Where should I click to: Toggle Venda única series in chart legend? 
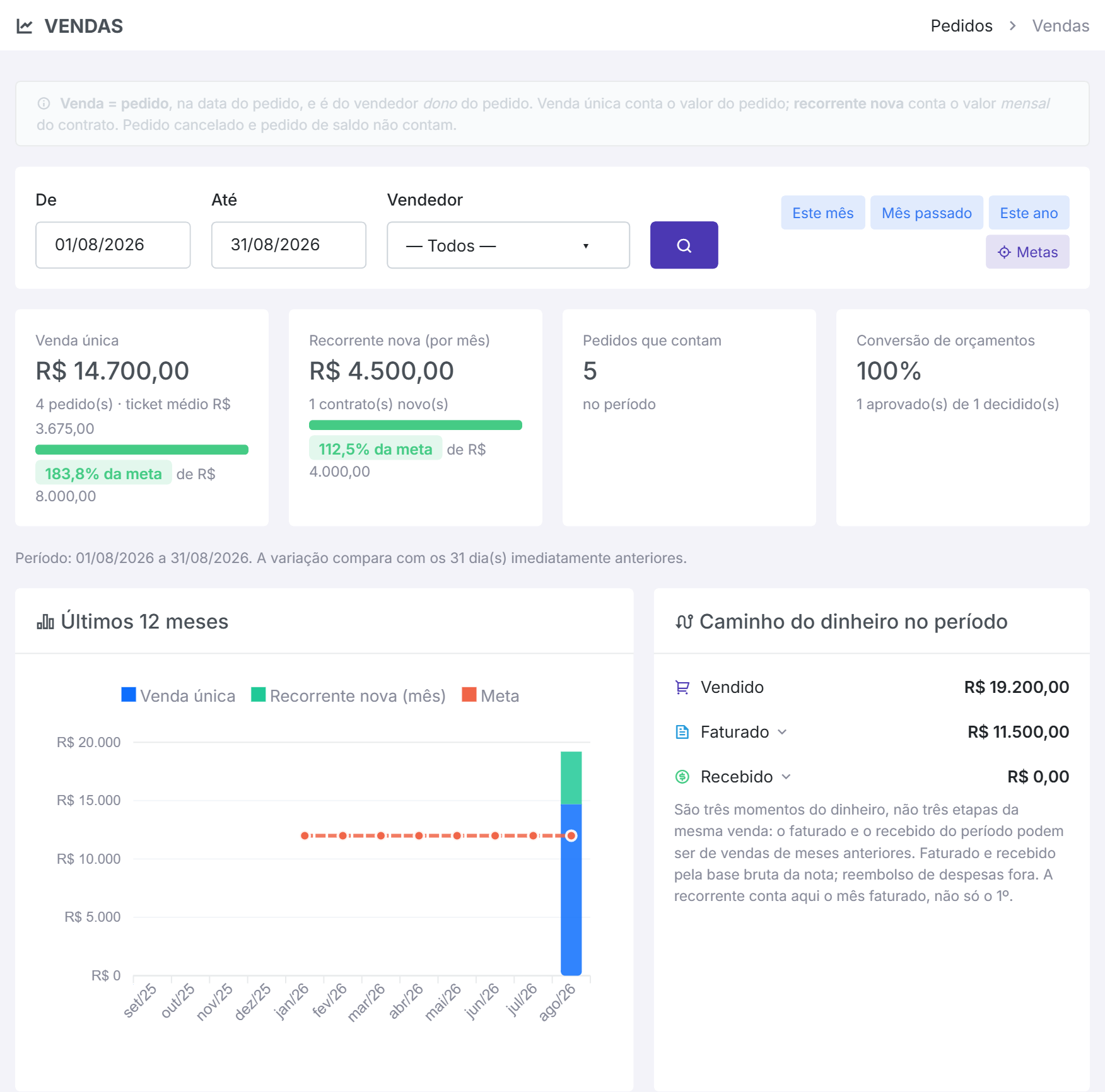click(x=178, y=695)
